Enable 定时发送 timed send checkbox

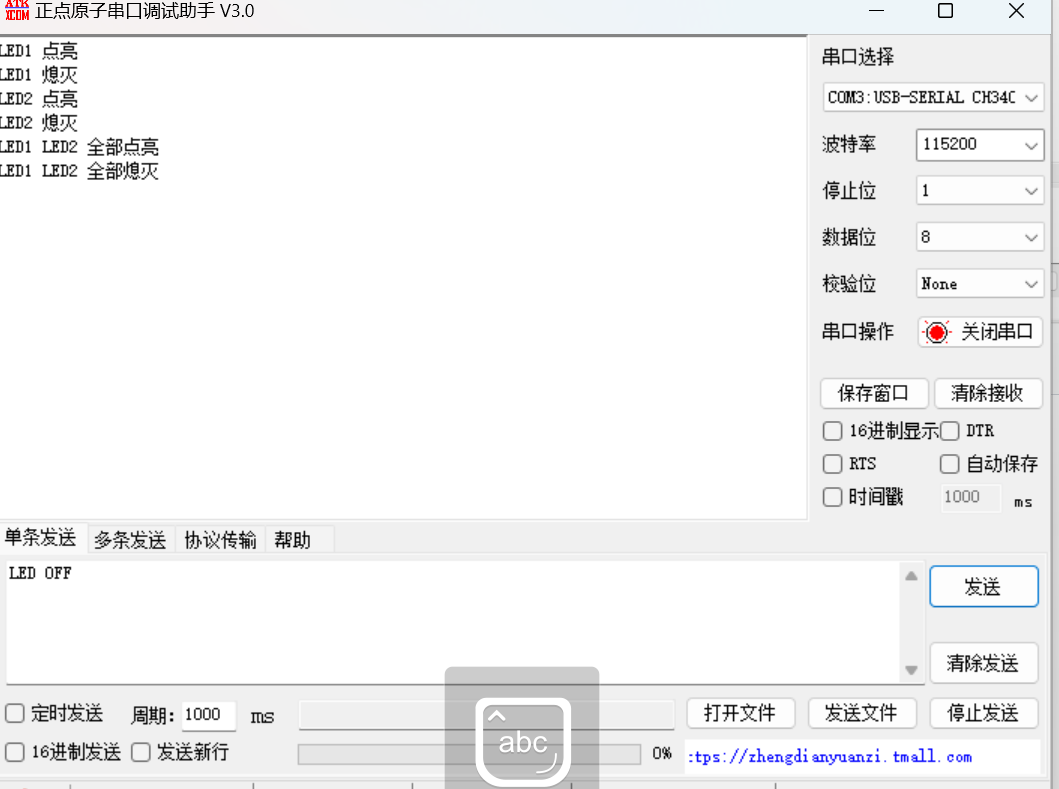[x=15, y=713]
